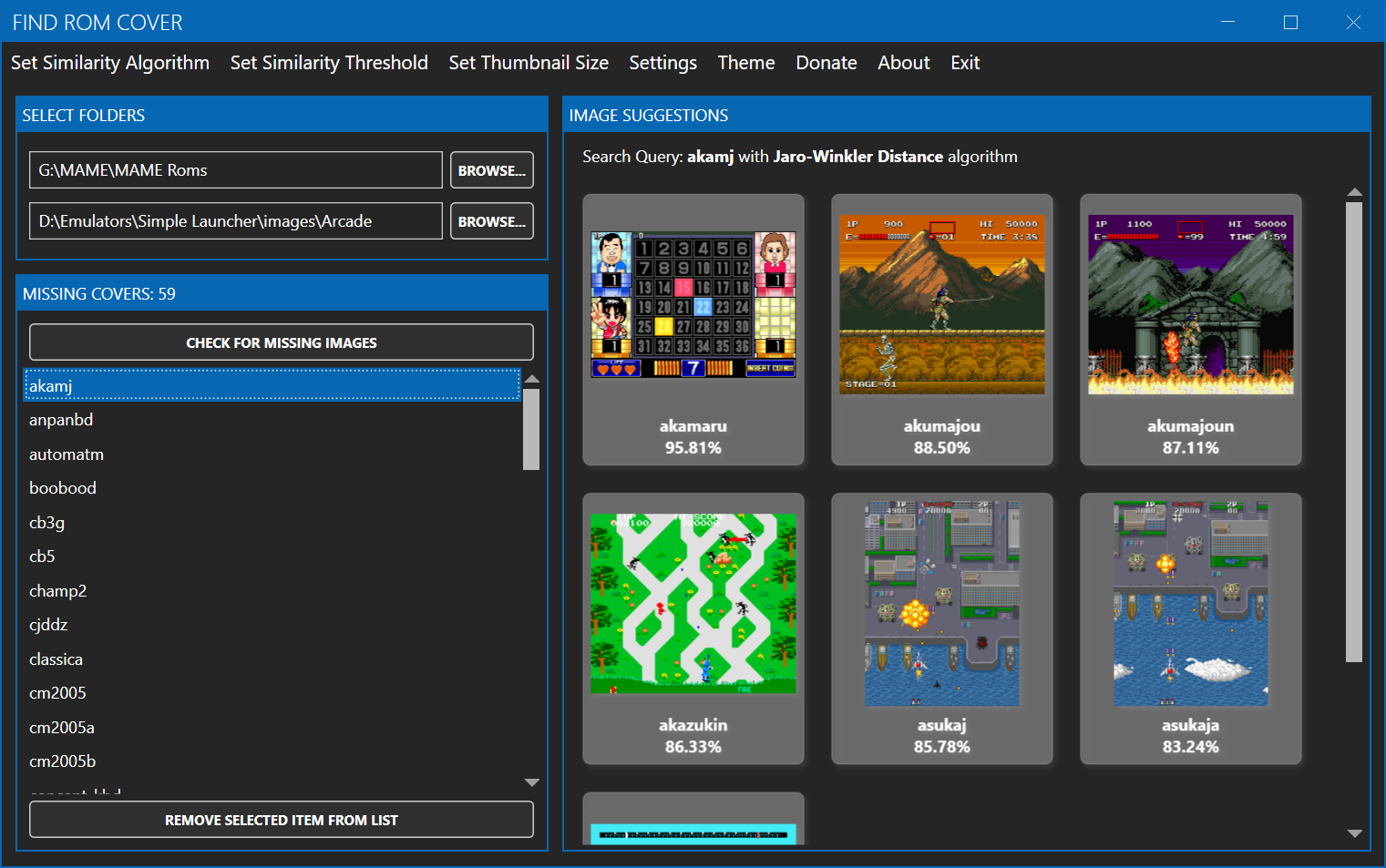Image resolution: width=1386 pixels, height=868 pixels.
Task: Select cm2005 in the list
Action: point(272,693)
